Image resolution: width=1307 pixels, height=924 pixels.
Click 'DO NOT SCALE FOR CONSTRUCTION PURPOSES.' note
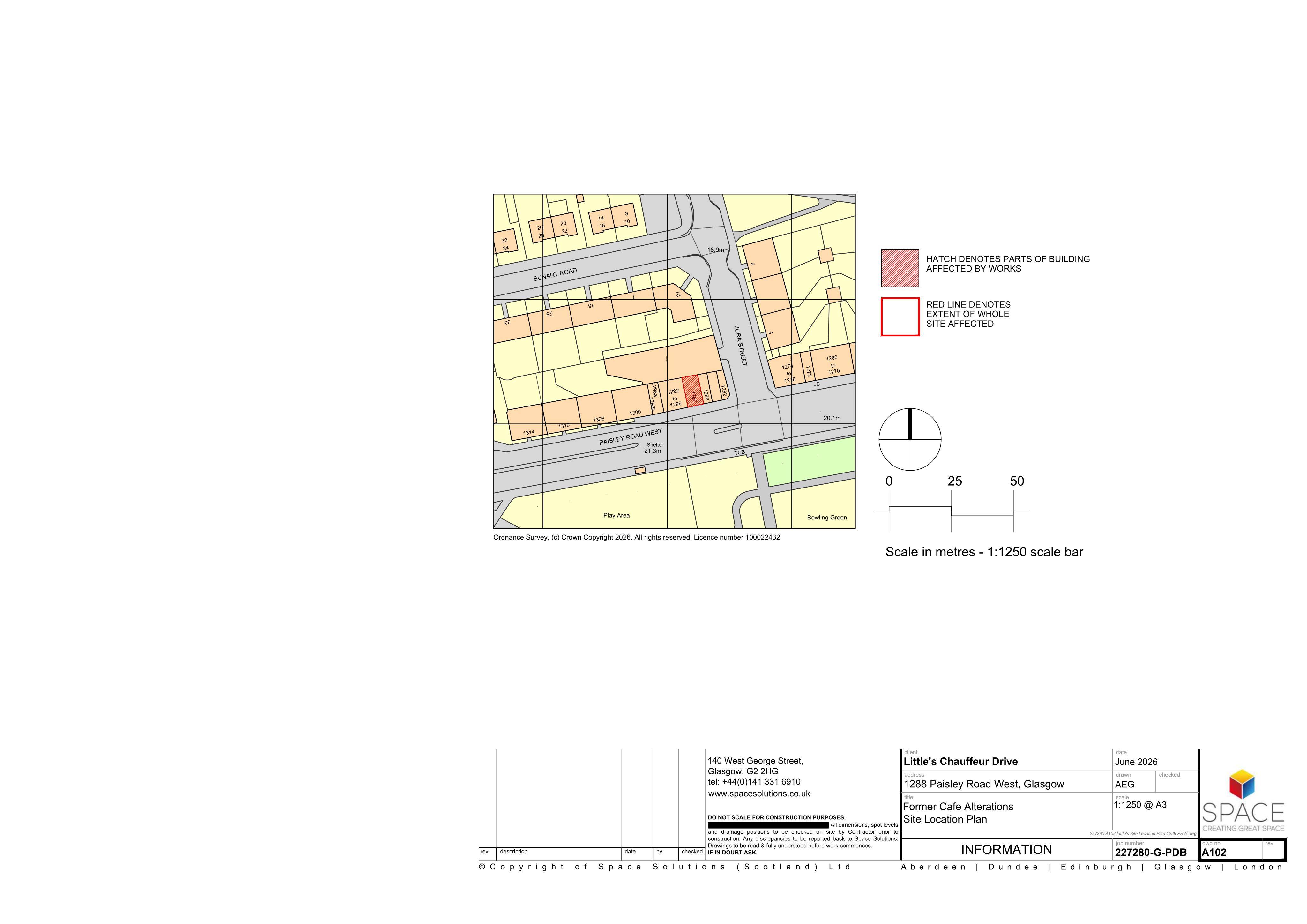pyautogui.click(x=776, y=817)
